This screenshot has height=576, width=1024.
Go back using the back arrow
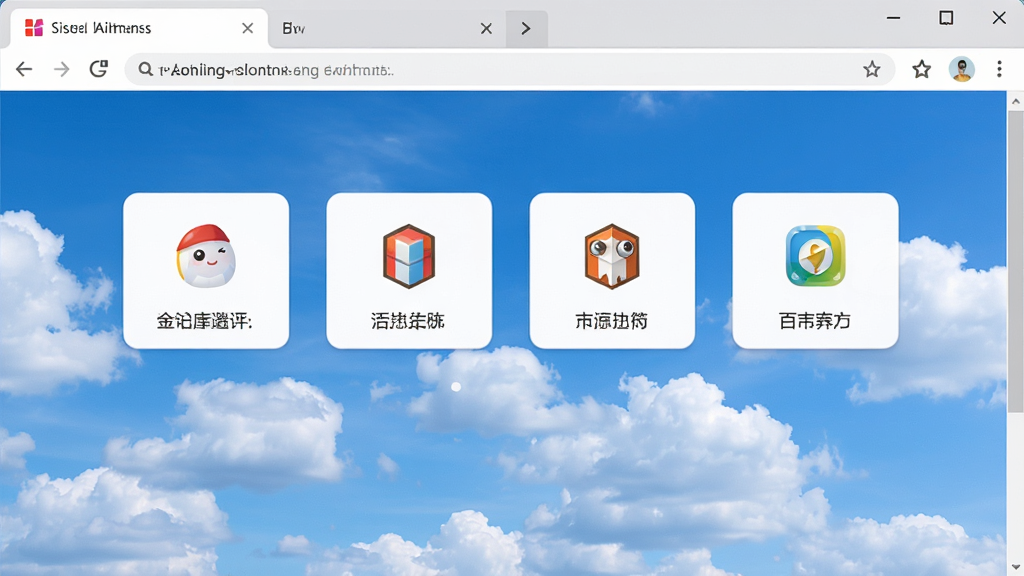click(24, 69)
